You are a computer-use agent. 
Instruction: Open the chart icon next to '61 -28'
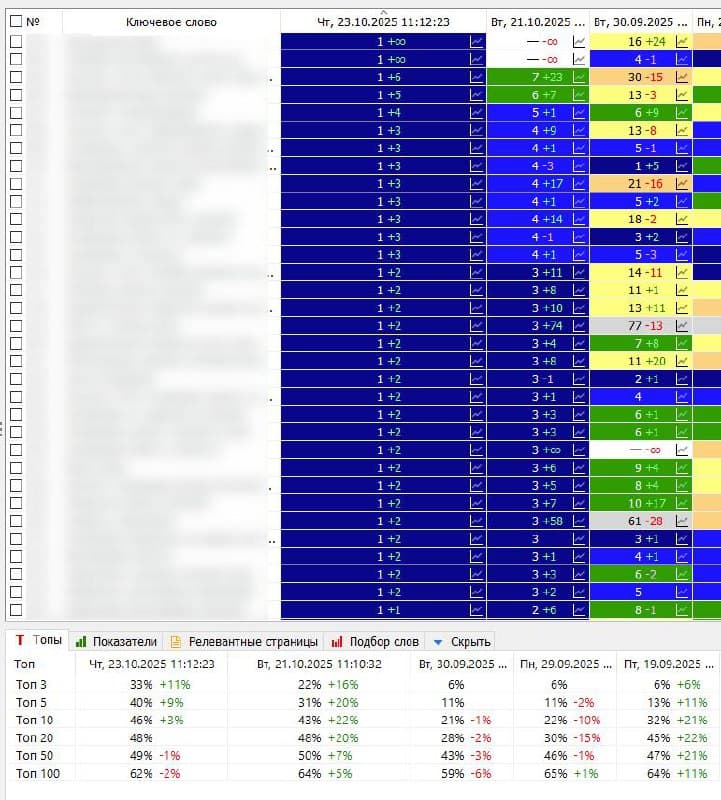tap(682, 521)
